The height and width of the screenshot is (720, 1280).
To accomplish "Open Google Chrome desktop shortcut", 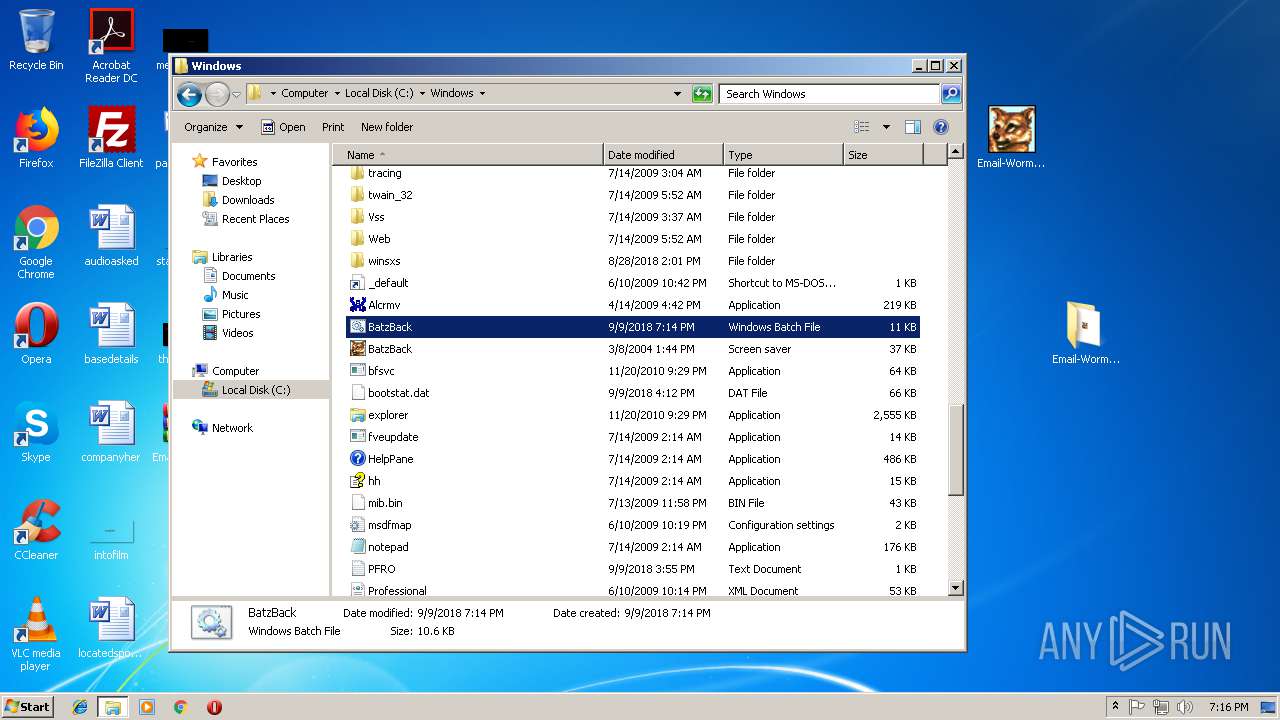I will (x=36, y=241).
